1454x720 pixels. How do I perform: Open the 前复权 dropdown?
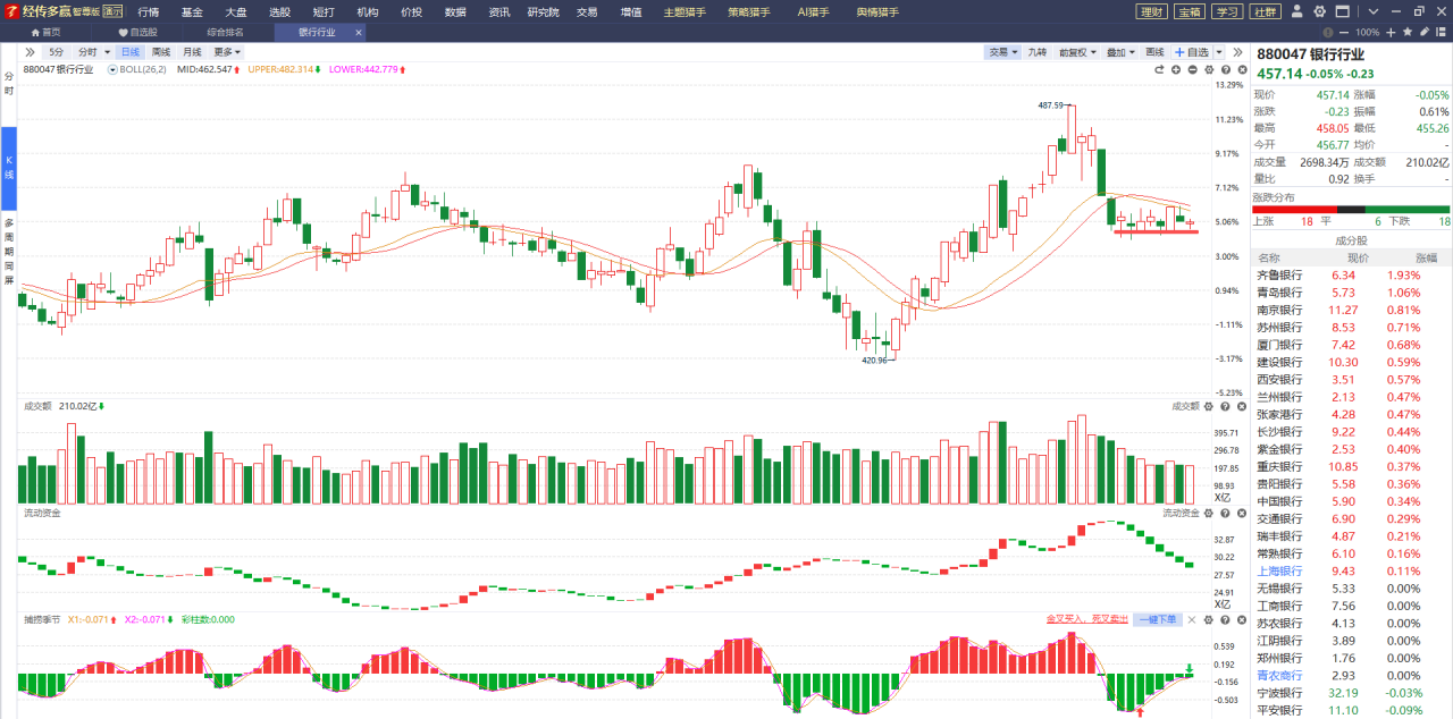(1078, 52)
